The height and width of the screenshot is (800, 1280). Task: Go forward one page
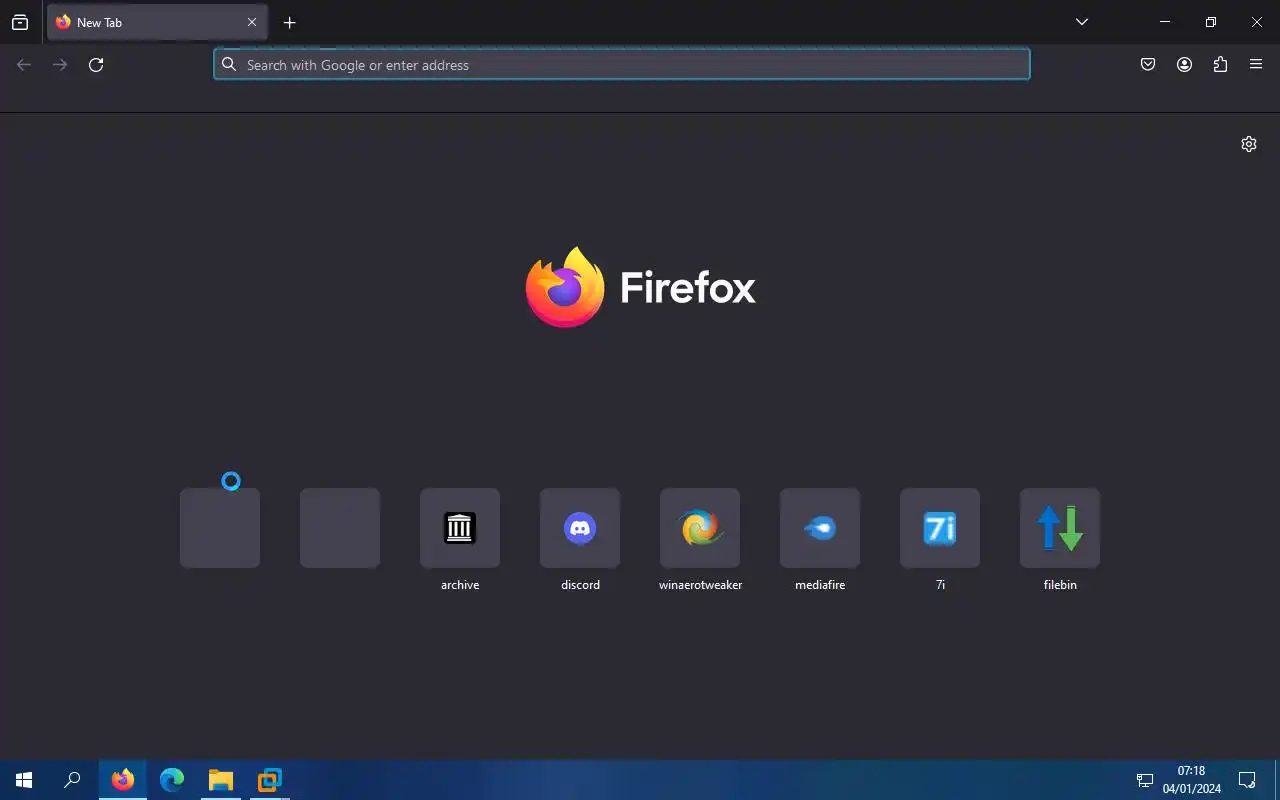point(60,65)
